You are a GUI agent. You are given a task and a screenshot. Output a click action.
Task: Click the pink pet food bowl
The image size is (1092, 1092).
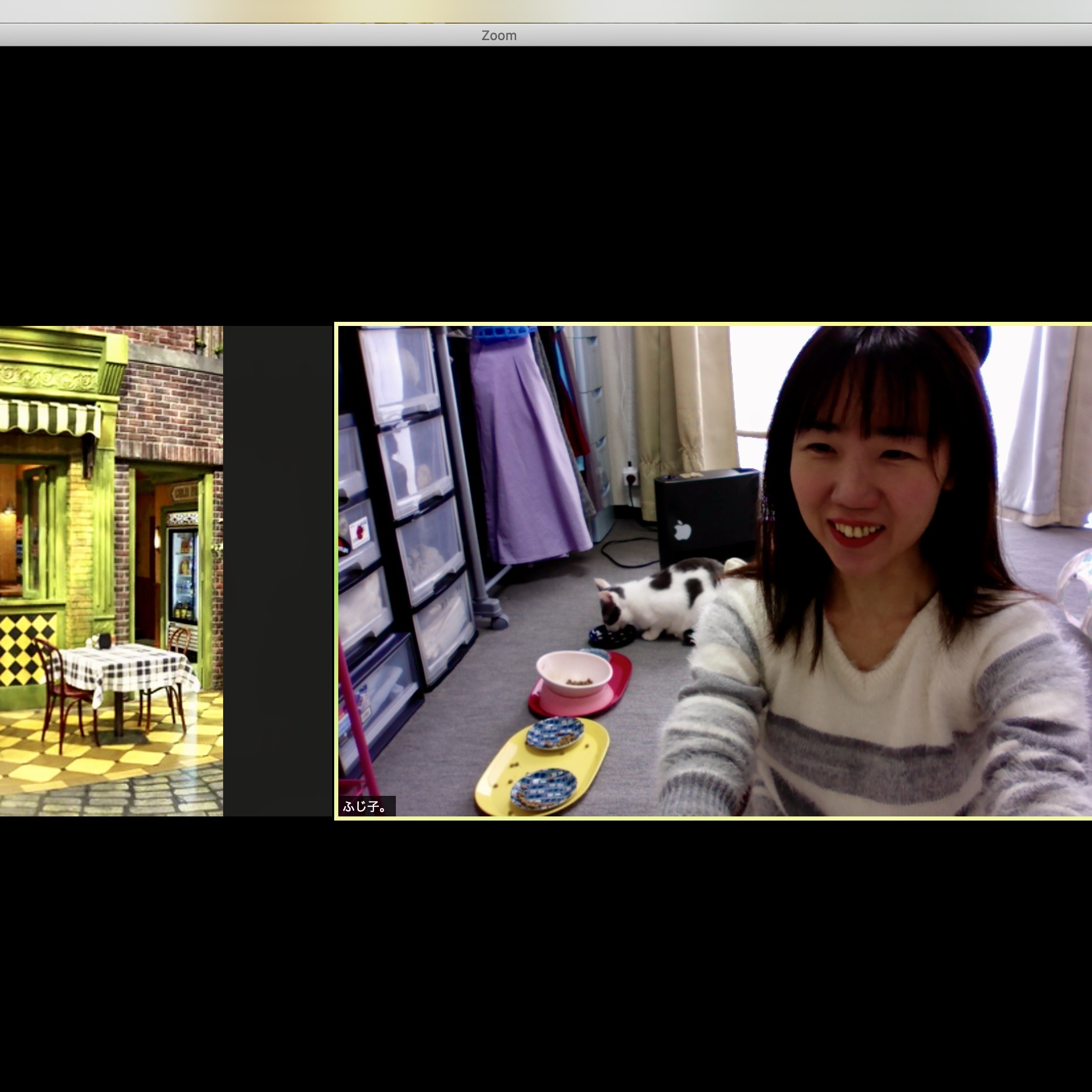pos(574,672)
